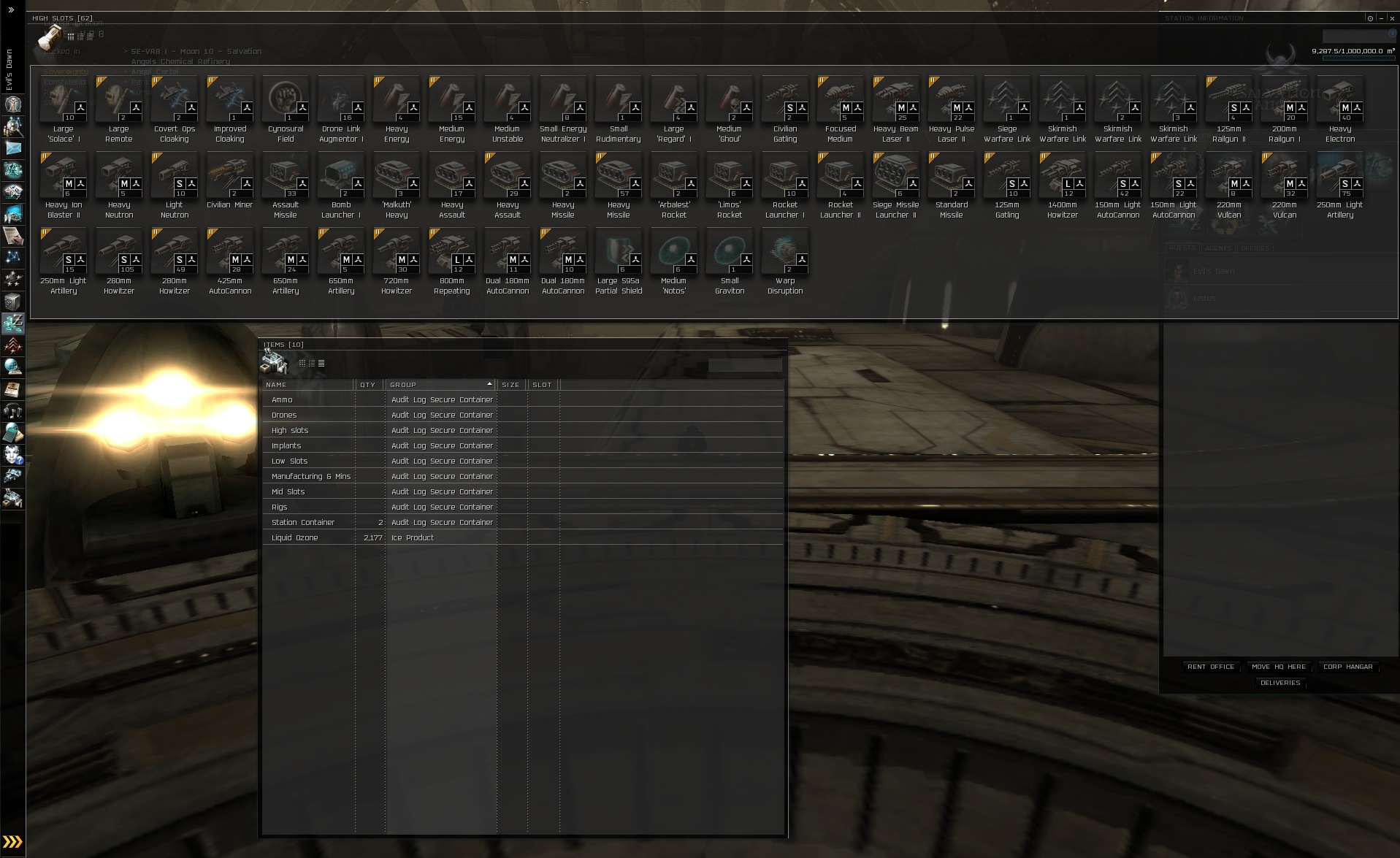Select the Siege Missile Launcher II module
1400x858 pixels.
(896, 185)
